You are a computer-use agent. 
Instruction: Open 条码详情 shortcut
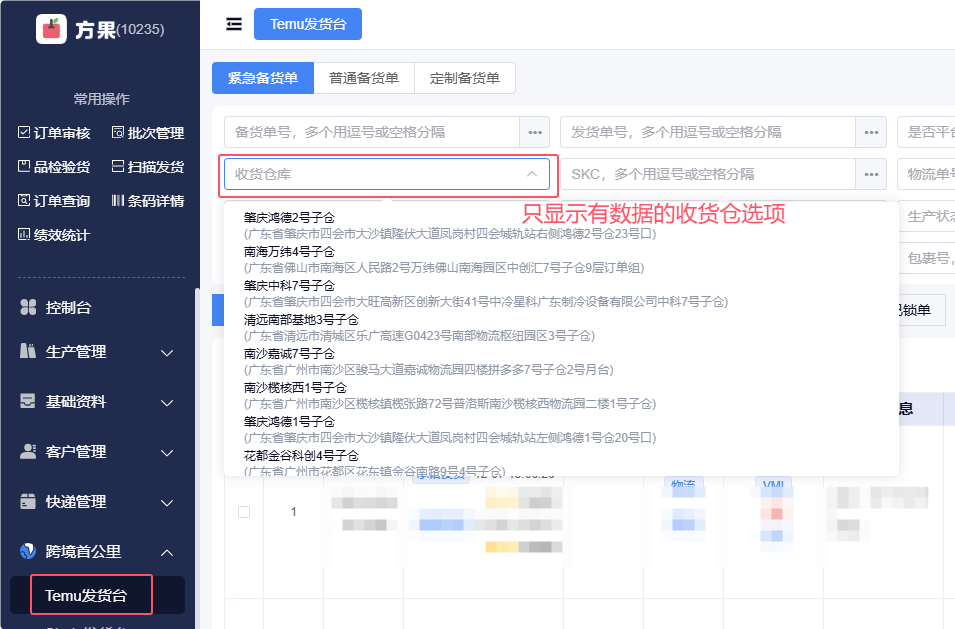point(148,201)
